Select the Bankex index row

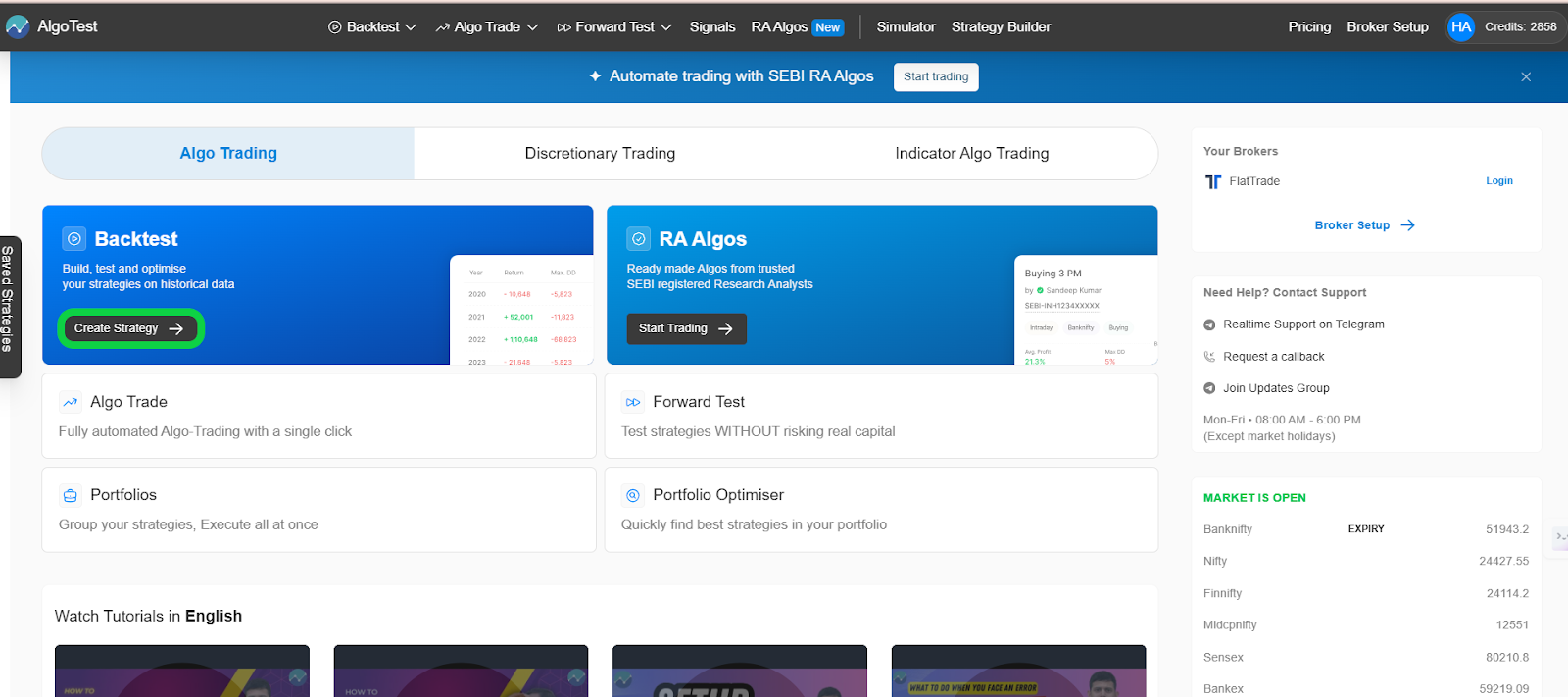click(x=1366, y=688)
